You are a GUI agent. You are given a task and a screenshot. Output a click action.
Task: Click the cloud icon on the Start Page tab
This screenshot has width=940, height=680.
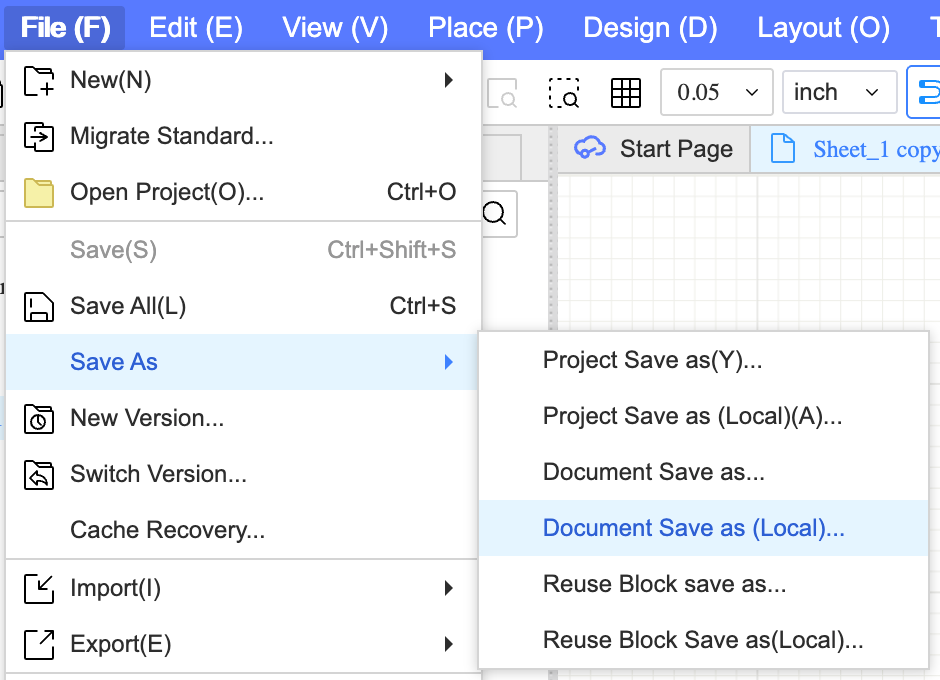pyautogui.click(x=592, y=148)
